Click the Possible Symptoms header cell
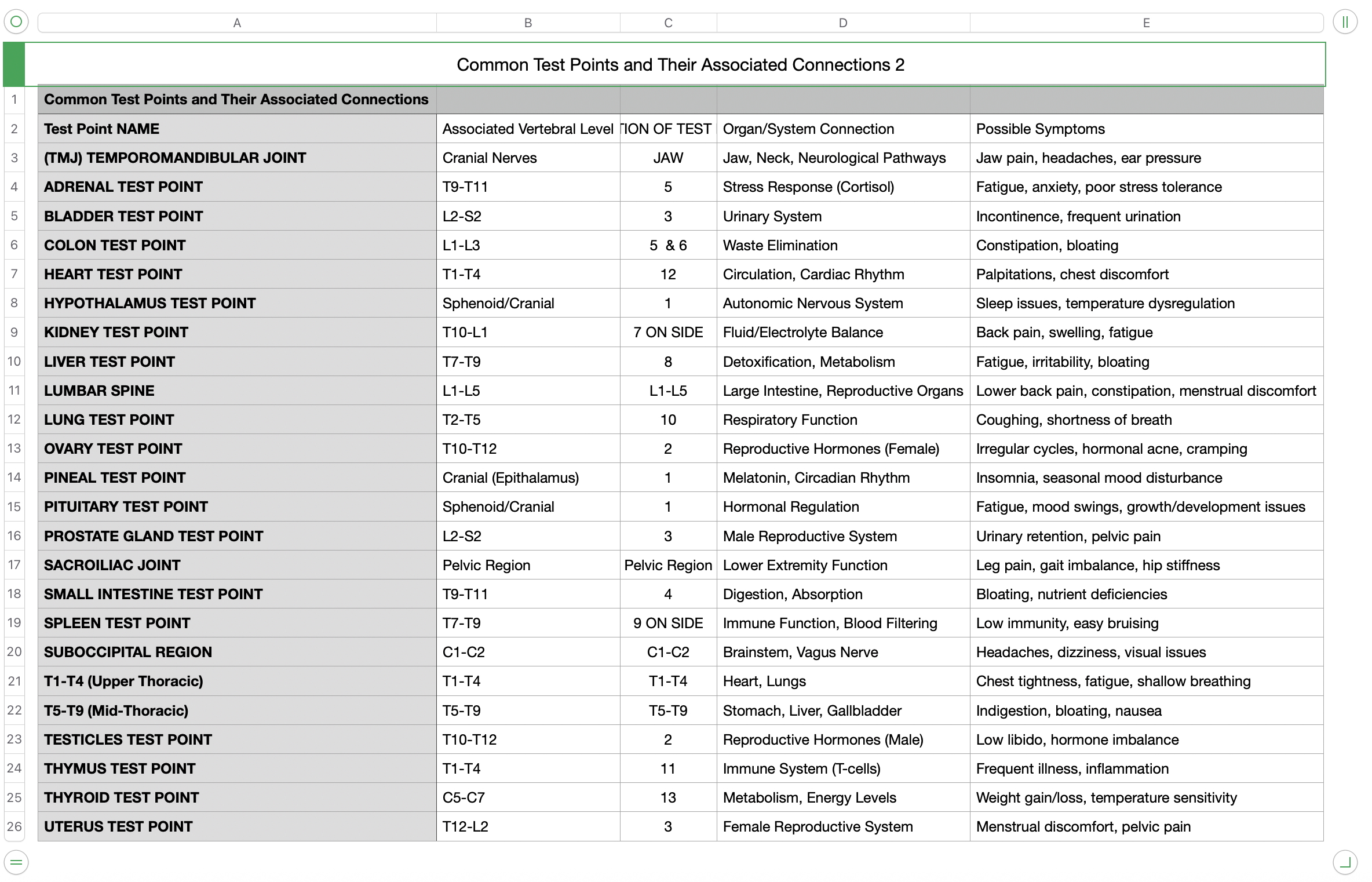 click(1146, 129)
